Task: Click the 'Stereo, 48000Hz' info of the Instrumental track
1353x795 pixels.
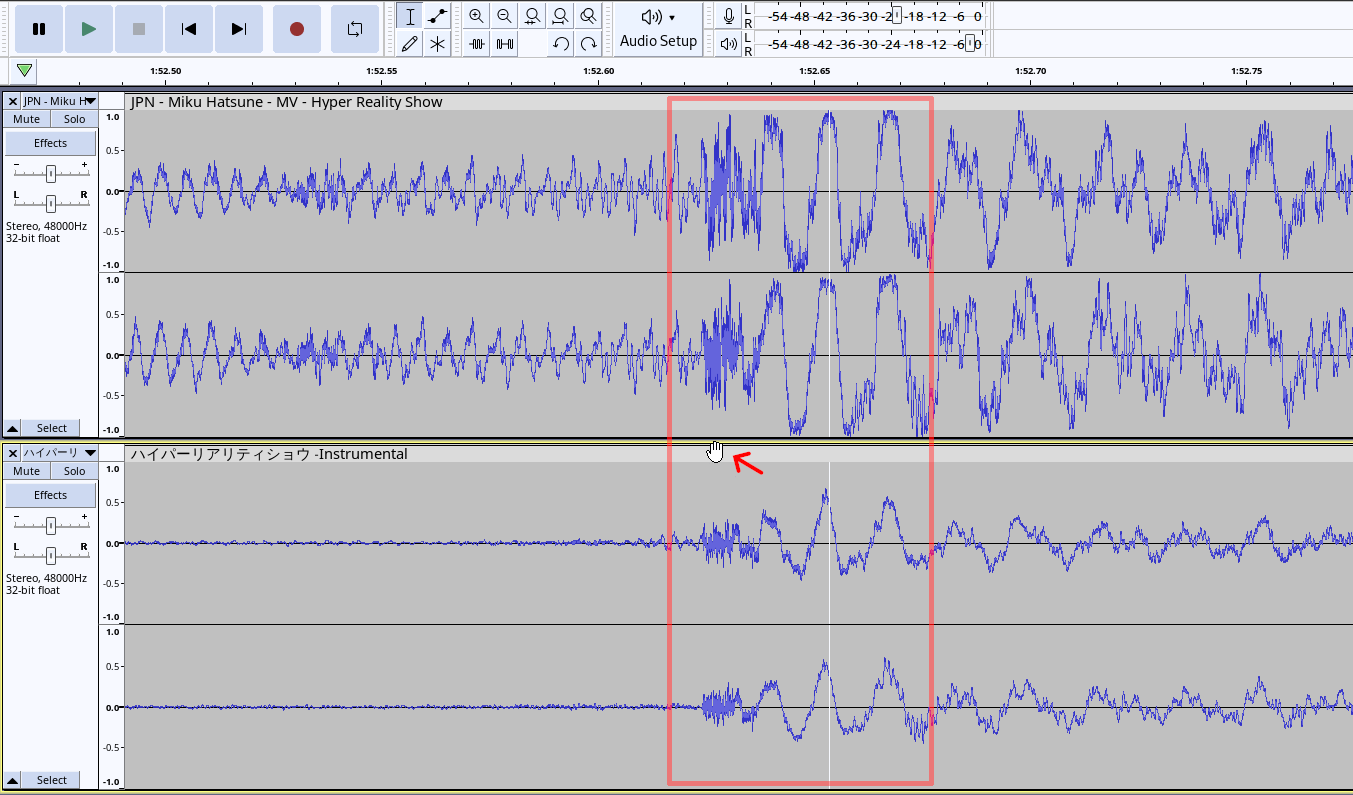Action: pos(46,578)
